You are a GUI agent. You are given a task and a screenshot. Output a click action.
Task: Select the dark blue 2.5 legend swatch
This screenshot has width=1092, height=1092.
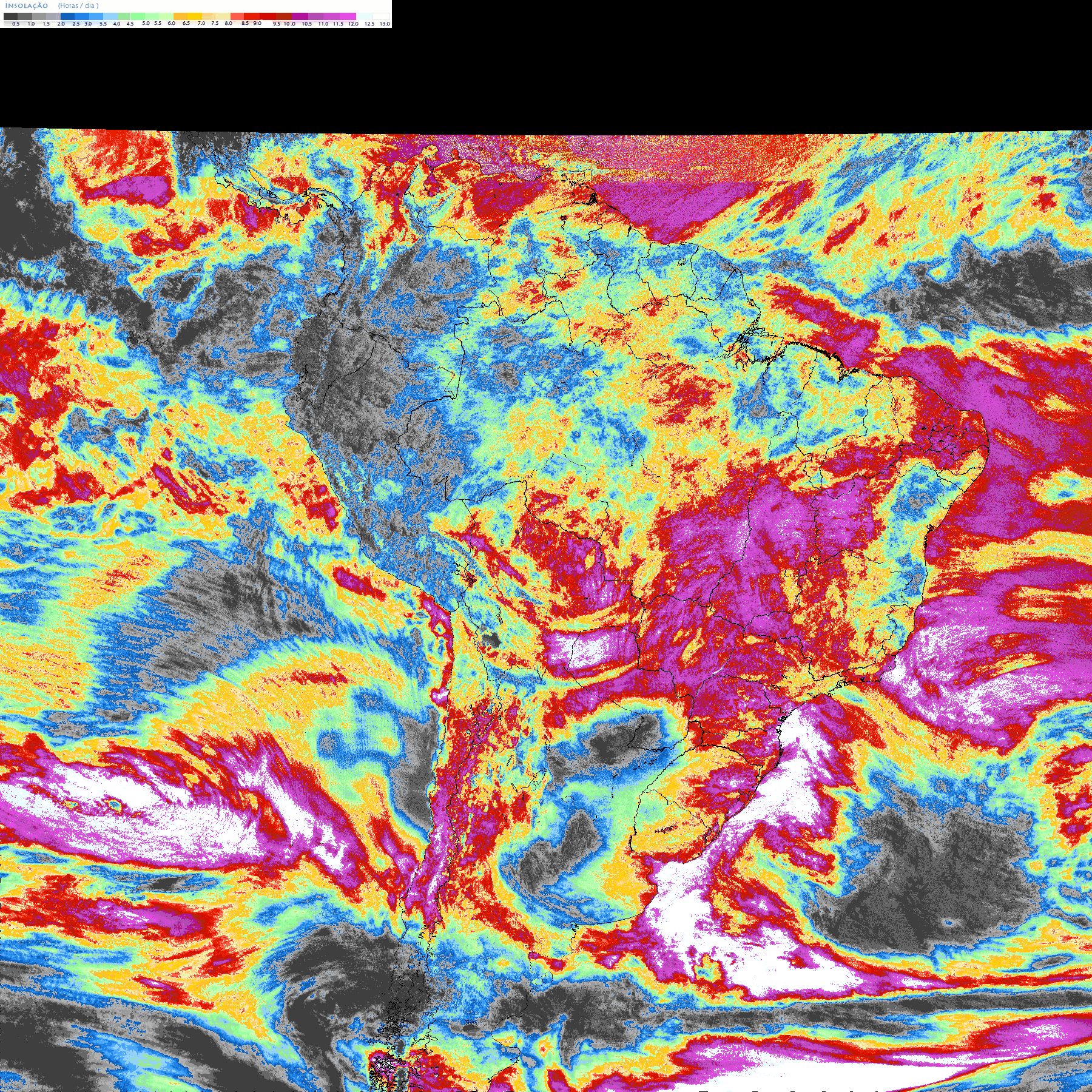pyautogui.click(x=67, y=16)
